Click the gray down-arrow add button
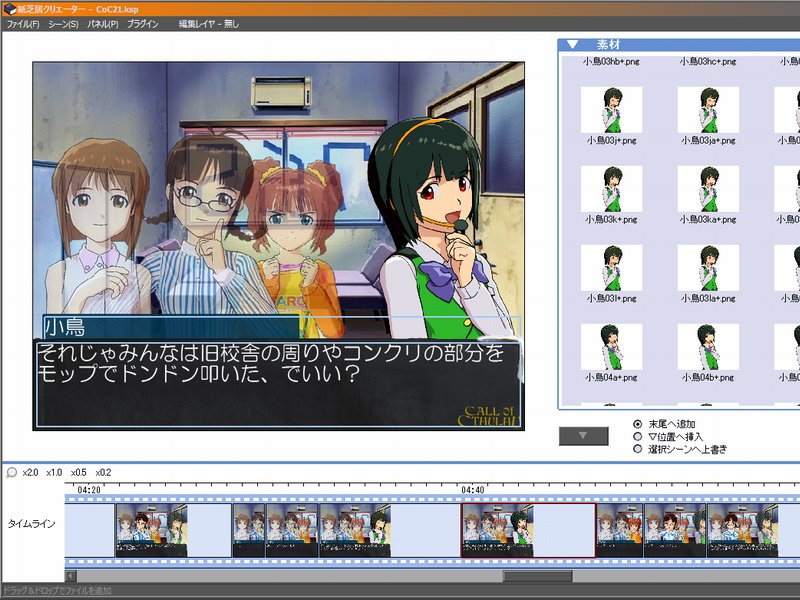 coord(583,436)
